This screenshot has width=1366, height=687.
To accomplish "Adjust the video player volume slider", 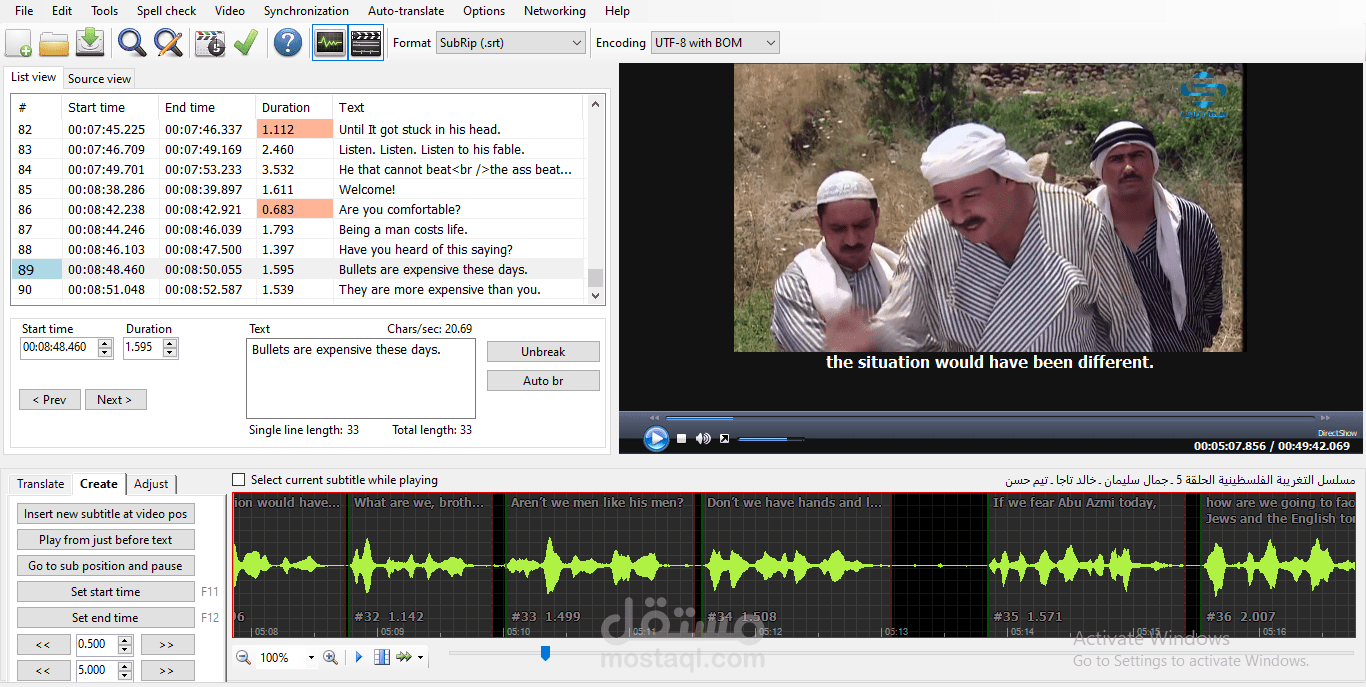I will point(770,439).
